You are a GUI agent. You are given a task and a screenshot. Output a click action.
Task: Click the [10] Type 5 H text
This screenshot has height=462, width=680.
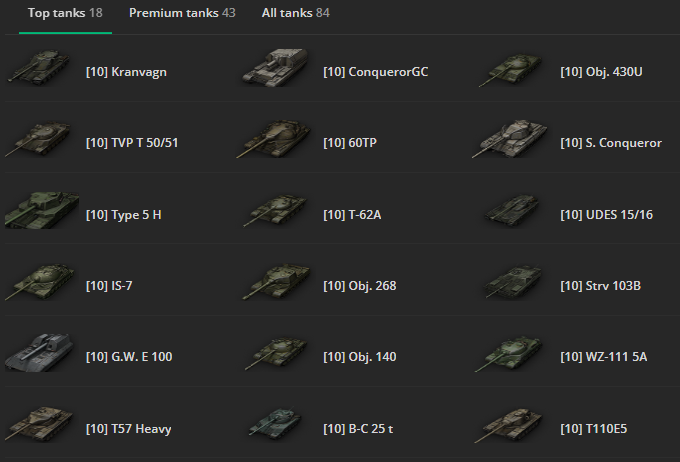(124, 215)
